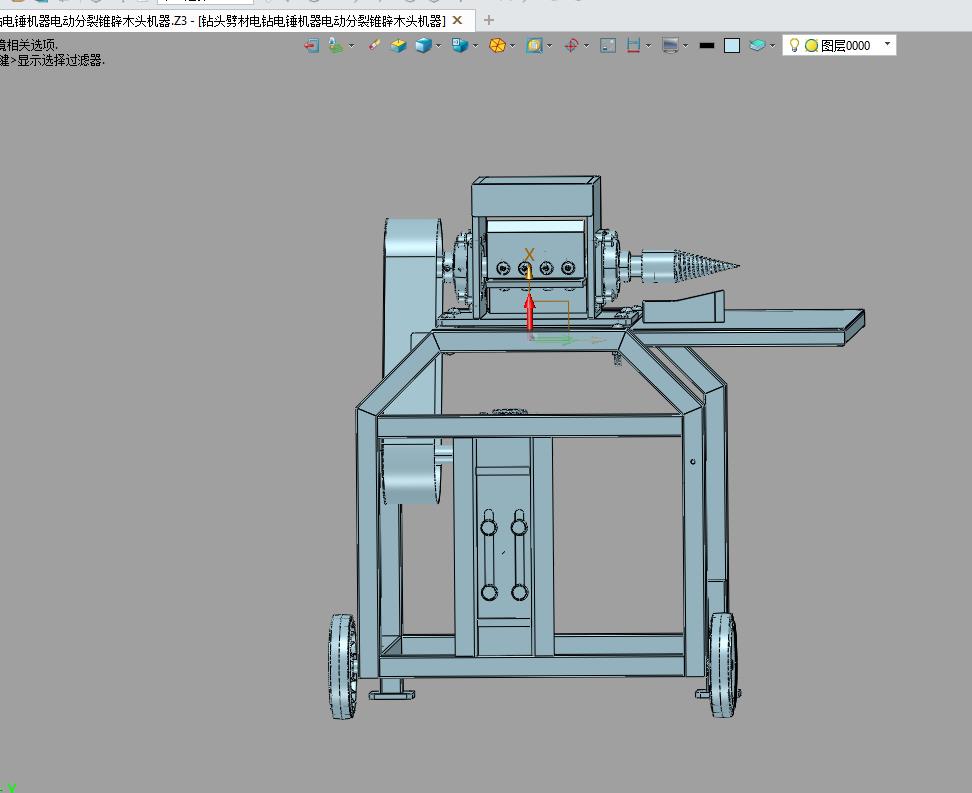Image resolution: width=972 pixels, height=793 pixels.
Task: Select the shaded blue cube display icon
Action: pos(423,45)
